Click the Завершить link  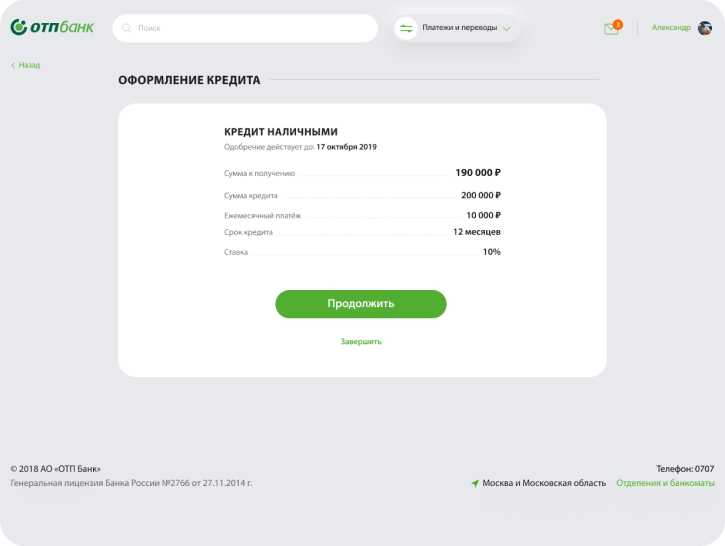pyautogui.click(x=361, y=341)
